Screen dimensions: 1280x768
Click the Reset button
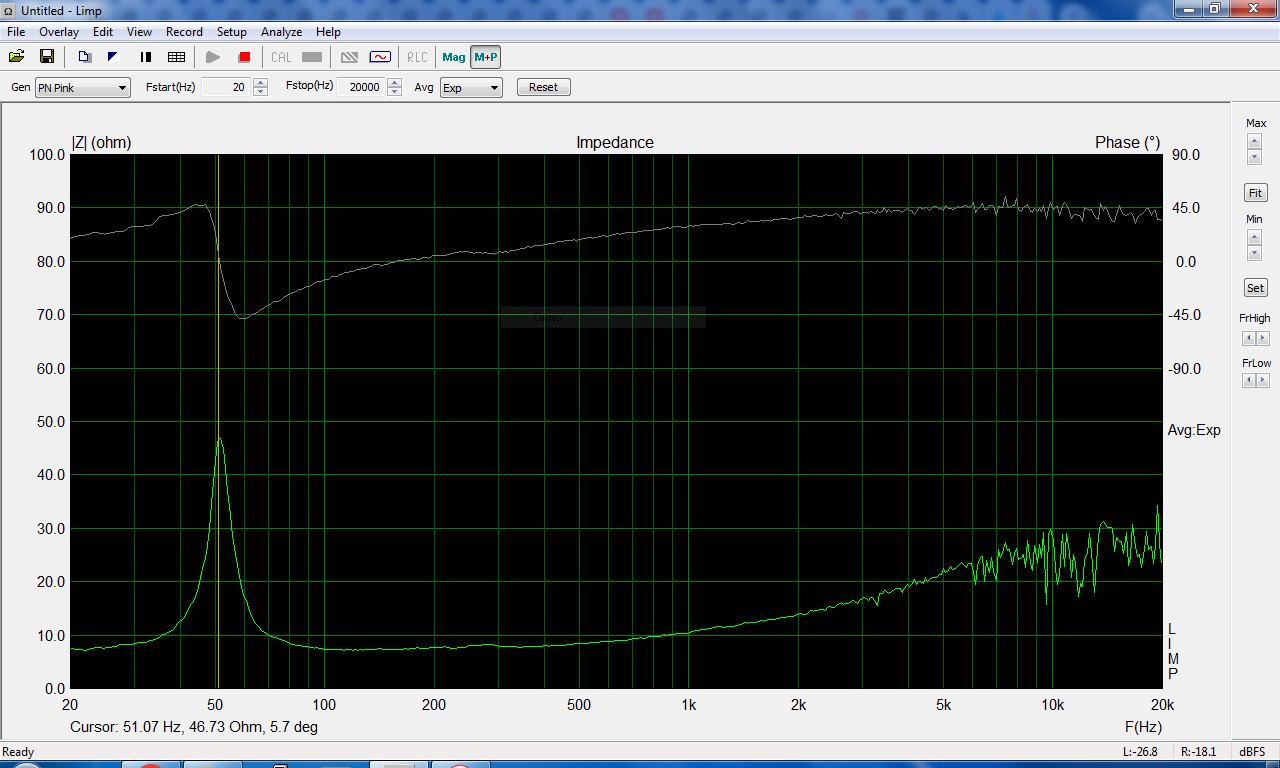click(x=544, y=87)
